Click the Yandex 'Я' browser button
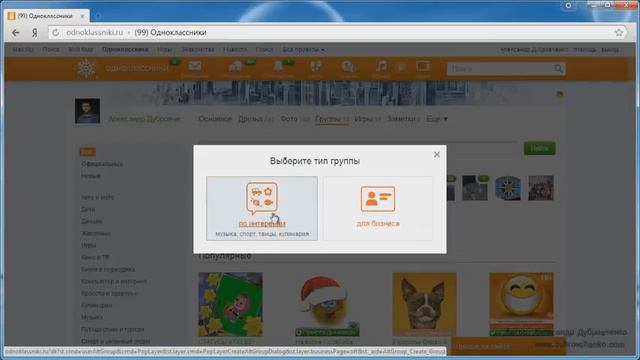 pyautogui.click(x=35, y=33)
